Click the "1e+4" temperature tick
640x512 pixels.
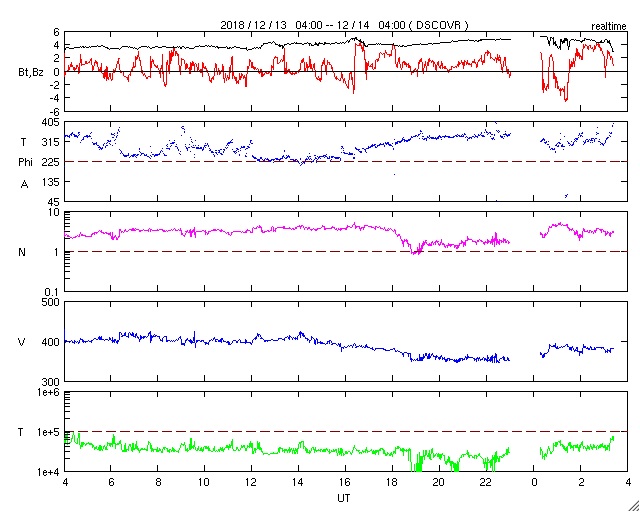tap(48, 472)
